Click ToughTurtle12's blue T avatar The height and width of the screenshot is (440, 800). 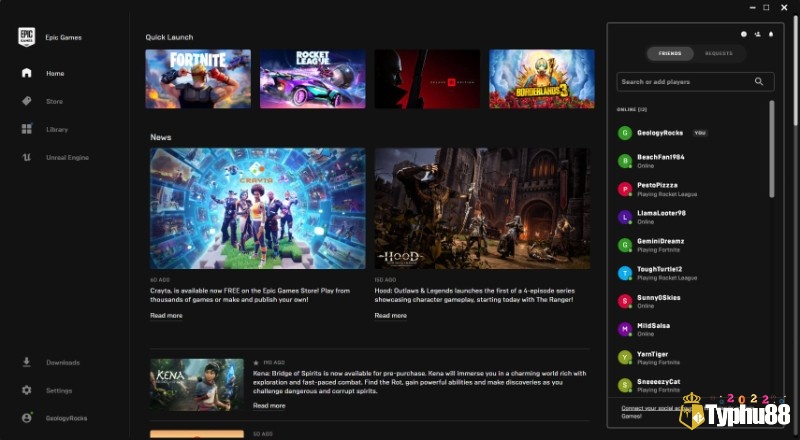625,273
